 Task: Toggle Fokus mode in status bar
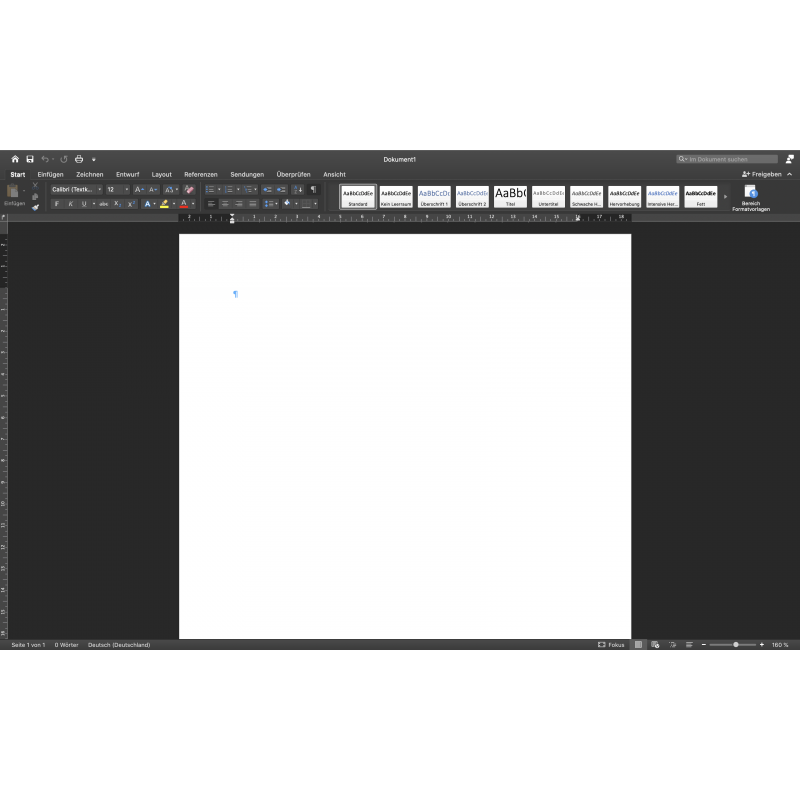point(611,645)
